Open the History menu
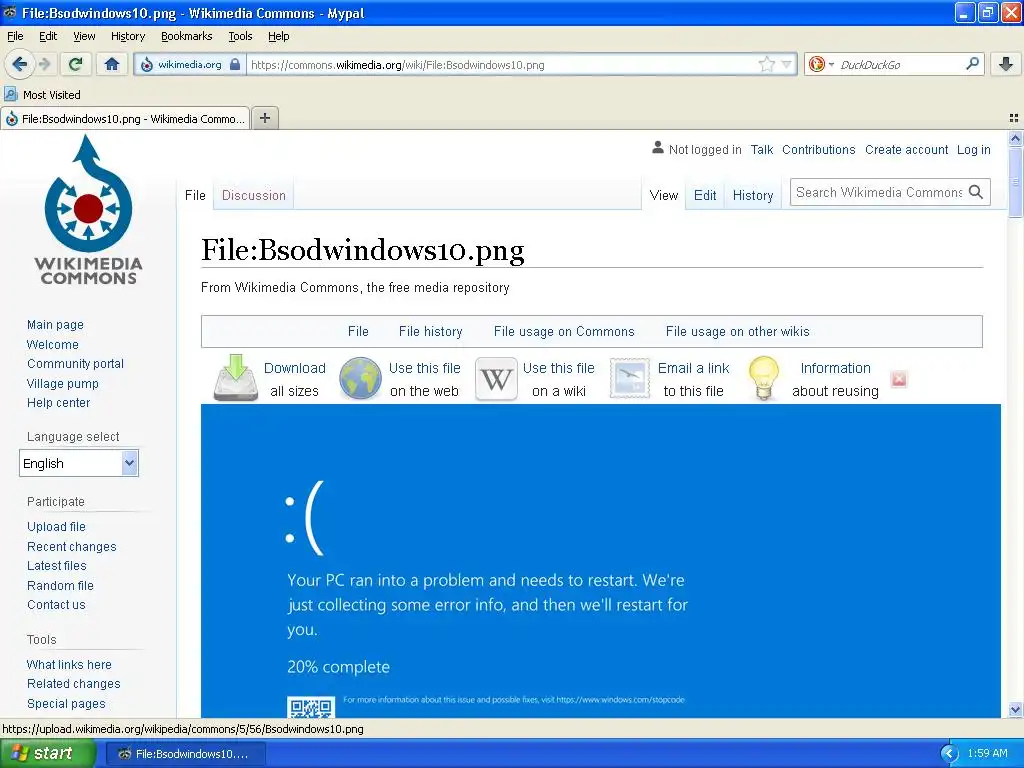The height and width of the screenshot is (768, 1024). pos(127,36)
